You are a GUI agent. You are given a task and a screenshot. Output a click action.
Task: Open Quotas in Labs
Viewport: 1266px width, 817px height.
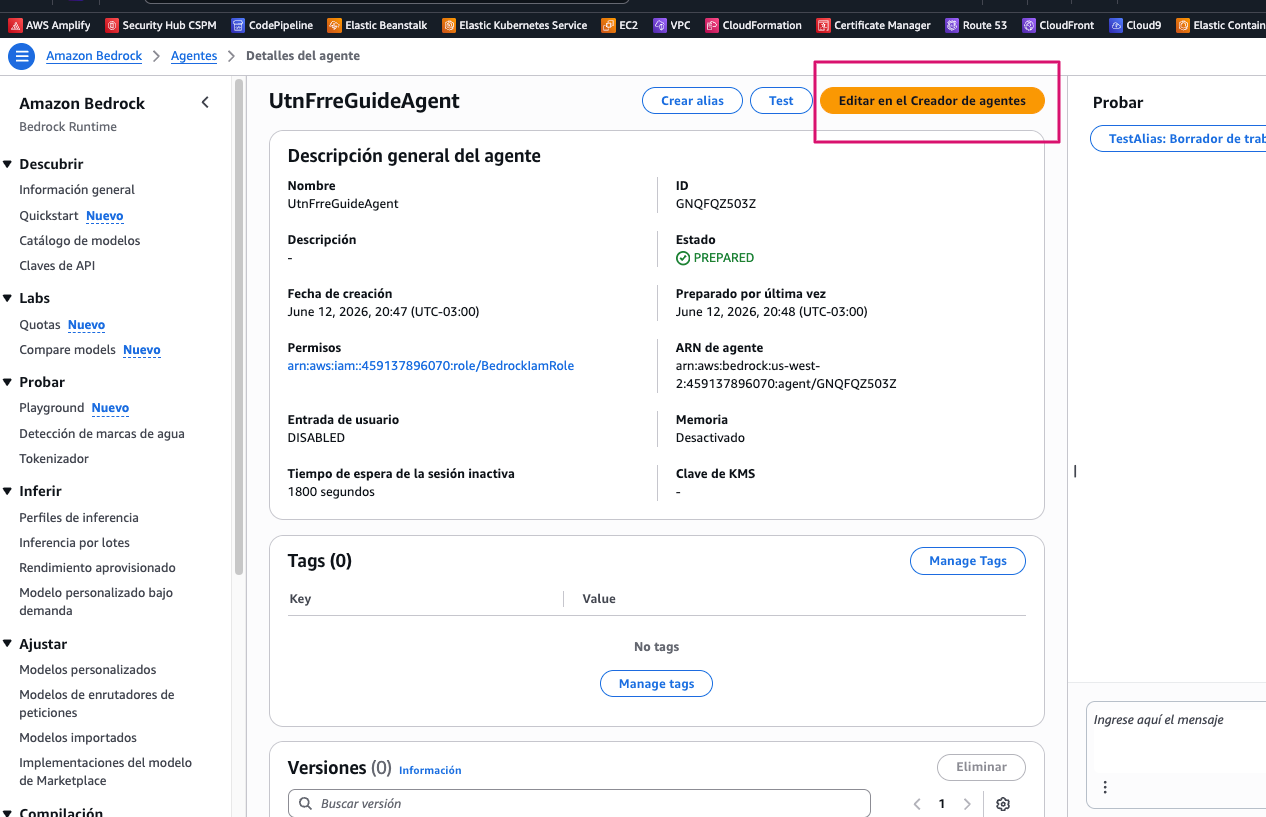pos(40,324)
